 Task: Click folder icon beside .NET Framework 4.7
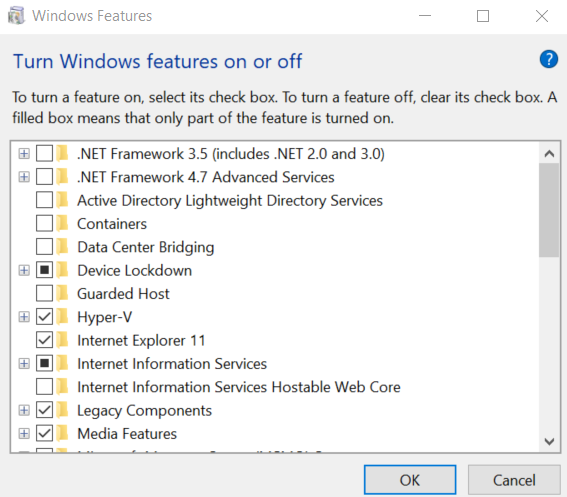coord(63,177)
